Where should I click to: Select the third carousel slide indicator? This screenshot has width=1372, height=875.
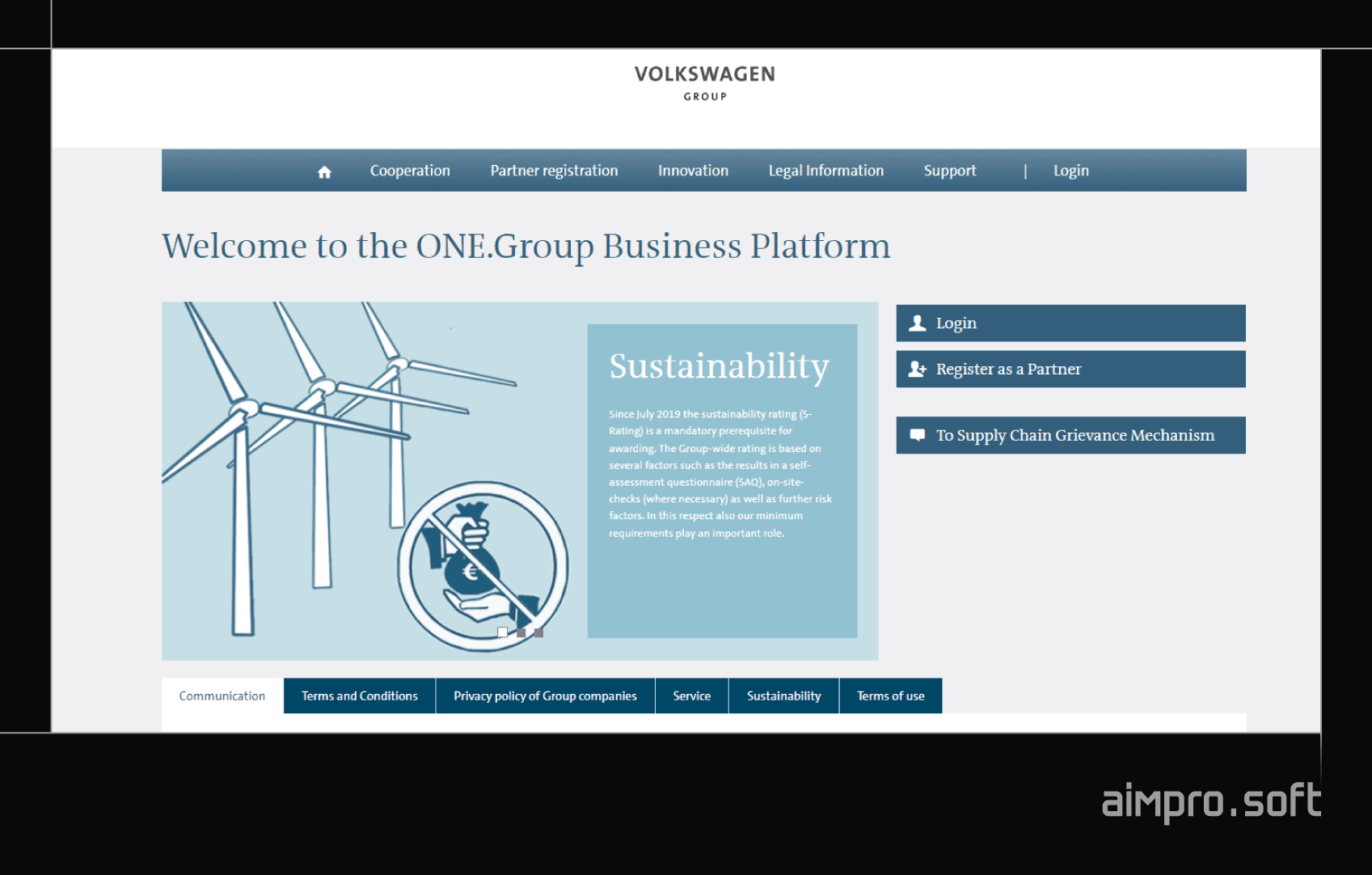pos(538,632)
